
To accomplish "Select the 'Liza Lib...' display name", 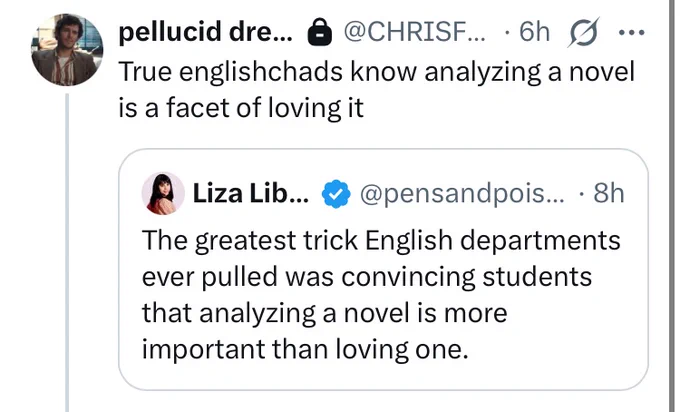I will coord(251,193).
